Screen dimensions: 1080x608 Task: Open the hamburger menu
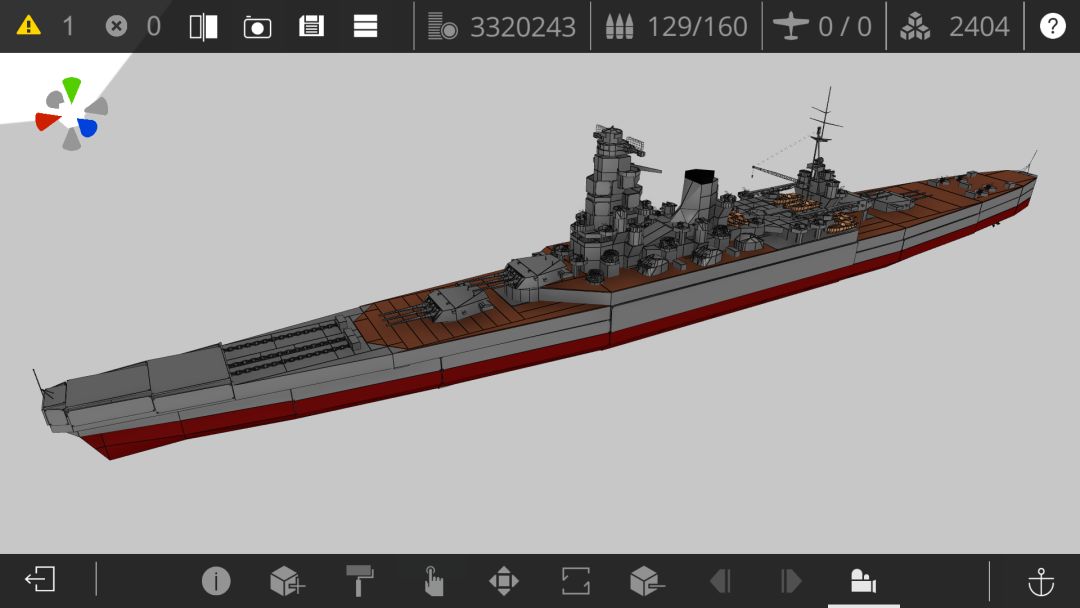coord(365,26)
